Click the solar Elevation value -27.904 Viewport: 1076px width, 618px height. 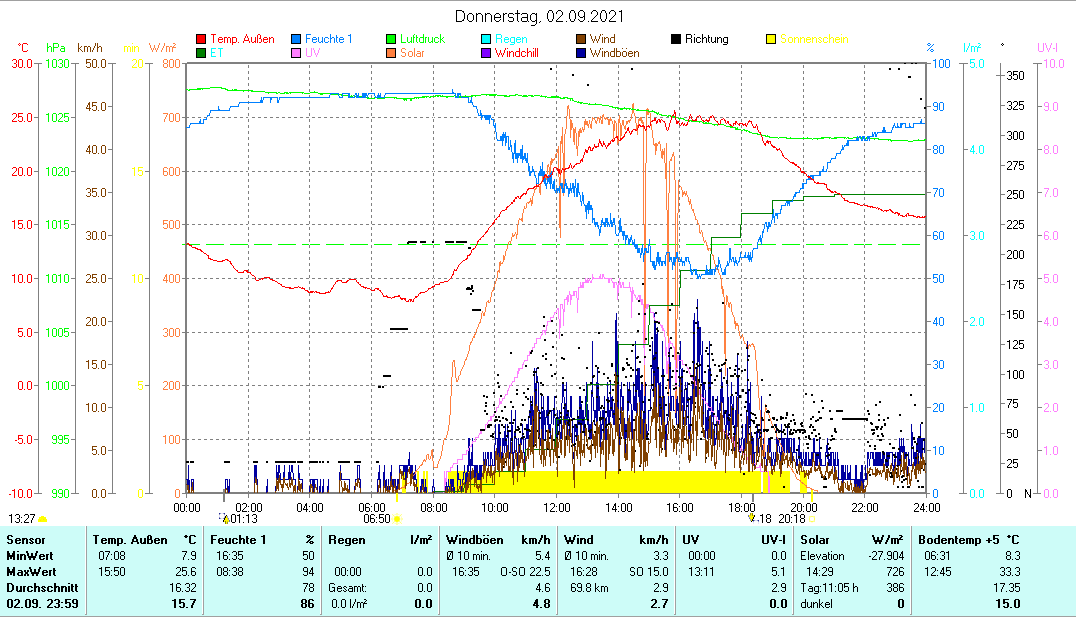click(x=887, y=556)
